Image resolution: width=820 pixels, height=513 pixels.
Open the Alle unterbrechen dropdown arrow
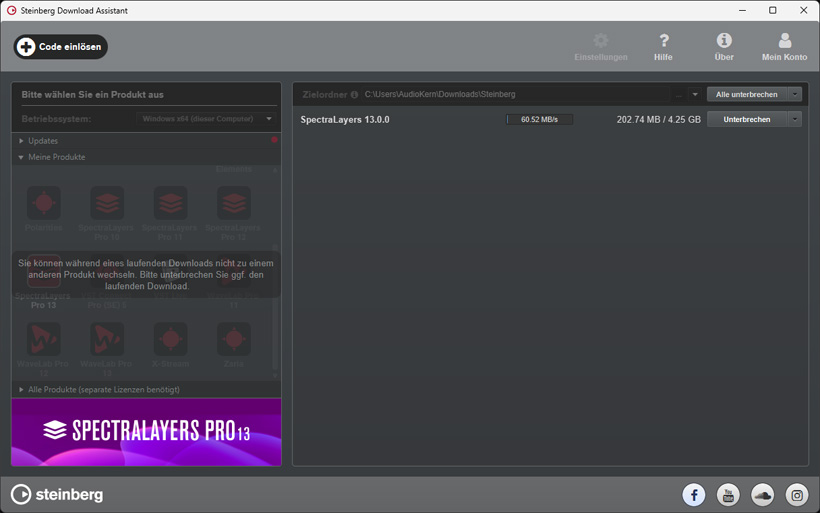(795, 95)
